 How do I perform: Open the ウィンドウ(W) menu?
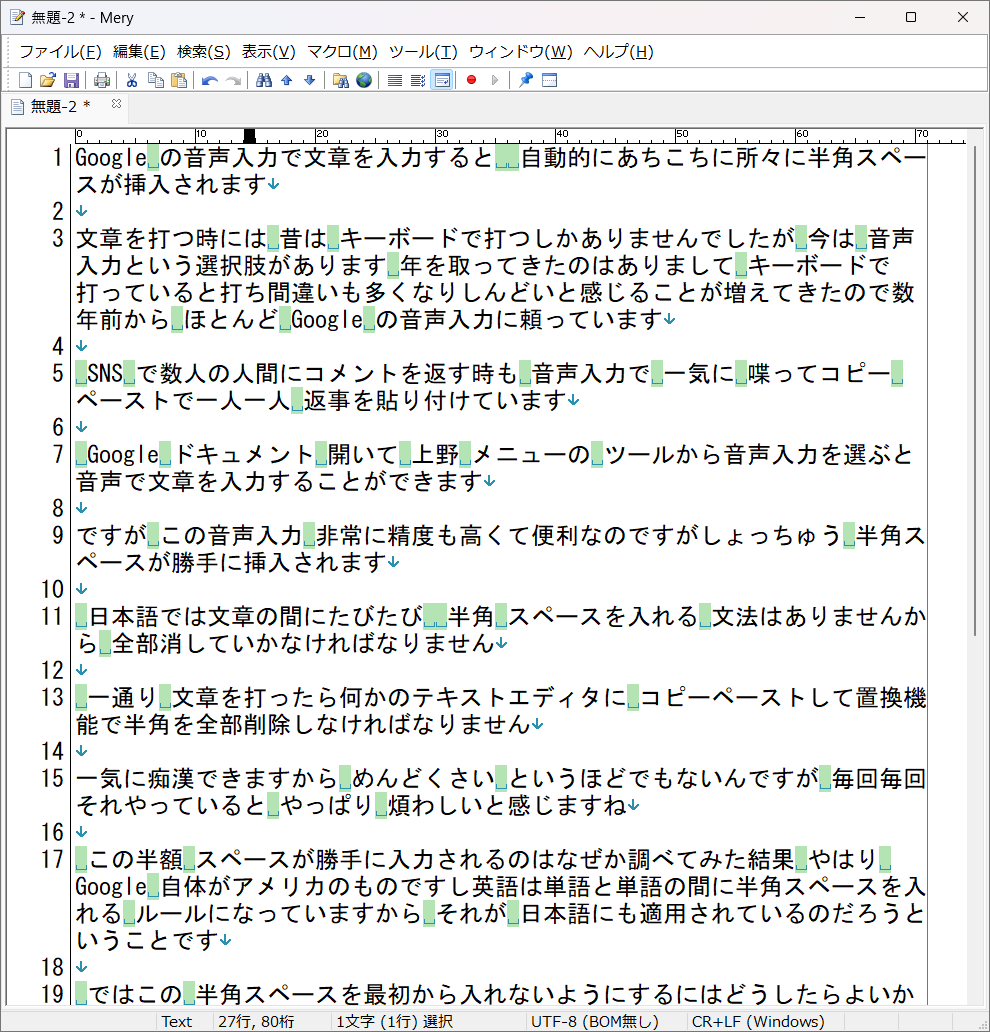520,51
